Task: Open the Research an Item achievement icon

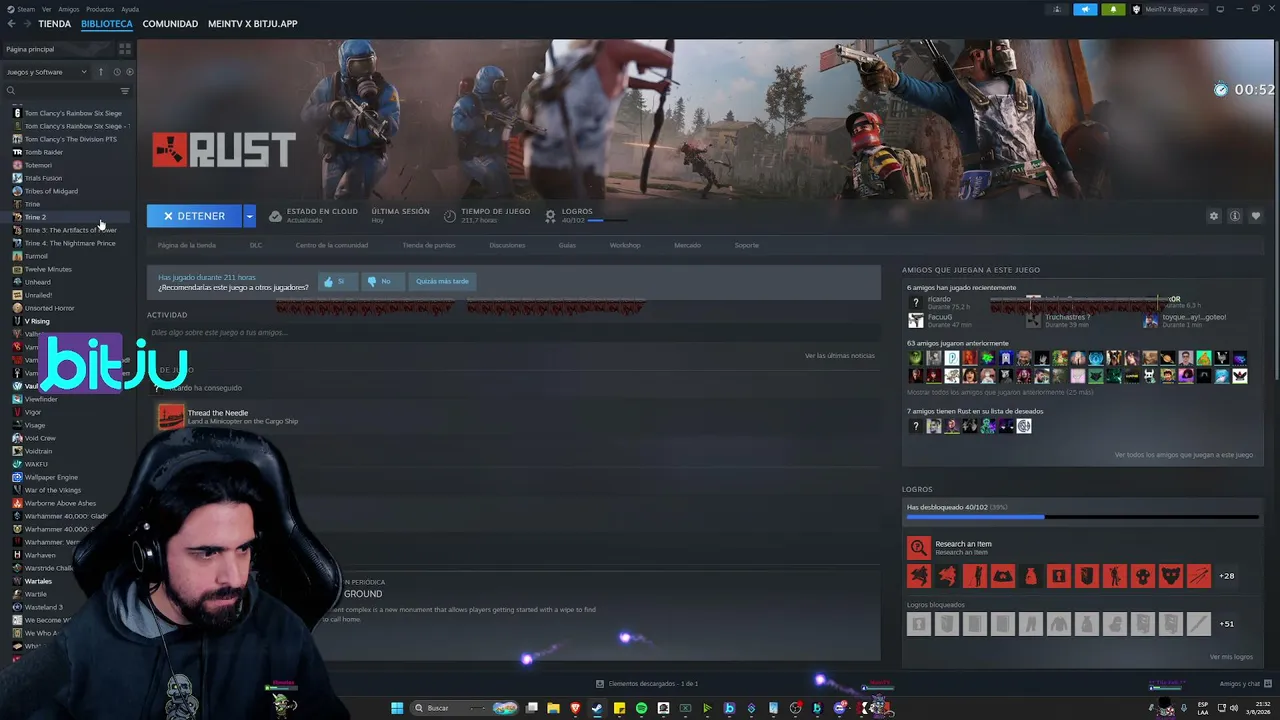Action: (x=918, y=548)
